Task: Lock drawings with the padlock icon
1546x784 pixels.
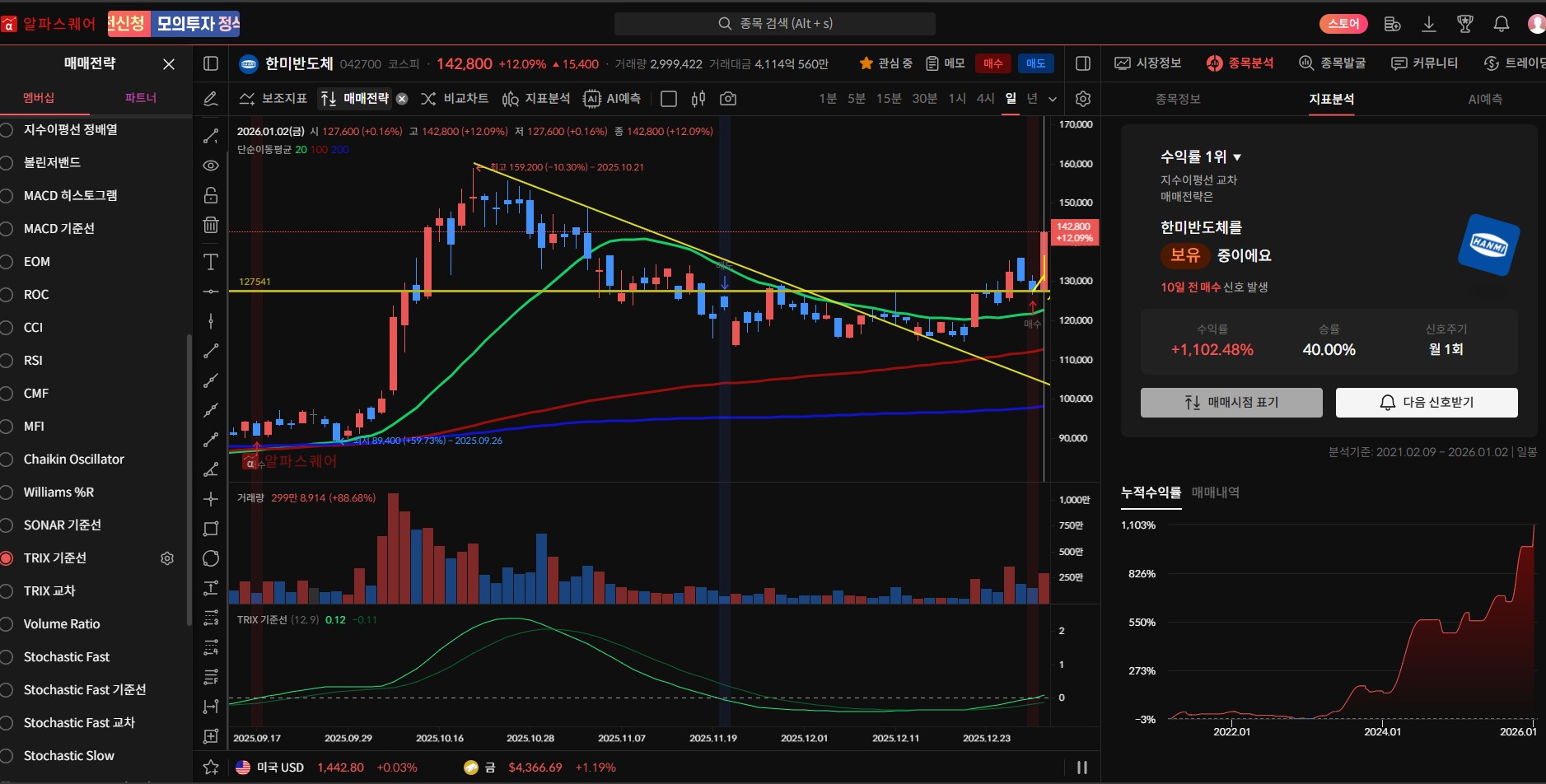Action: 211,195
